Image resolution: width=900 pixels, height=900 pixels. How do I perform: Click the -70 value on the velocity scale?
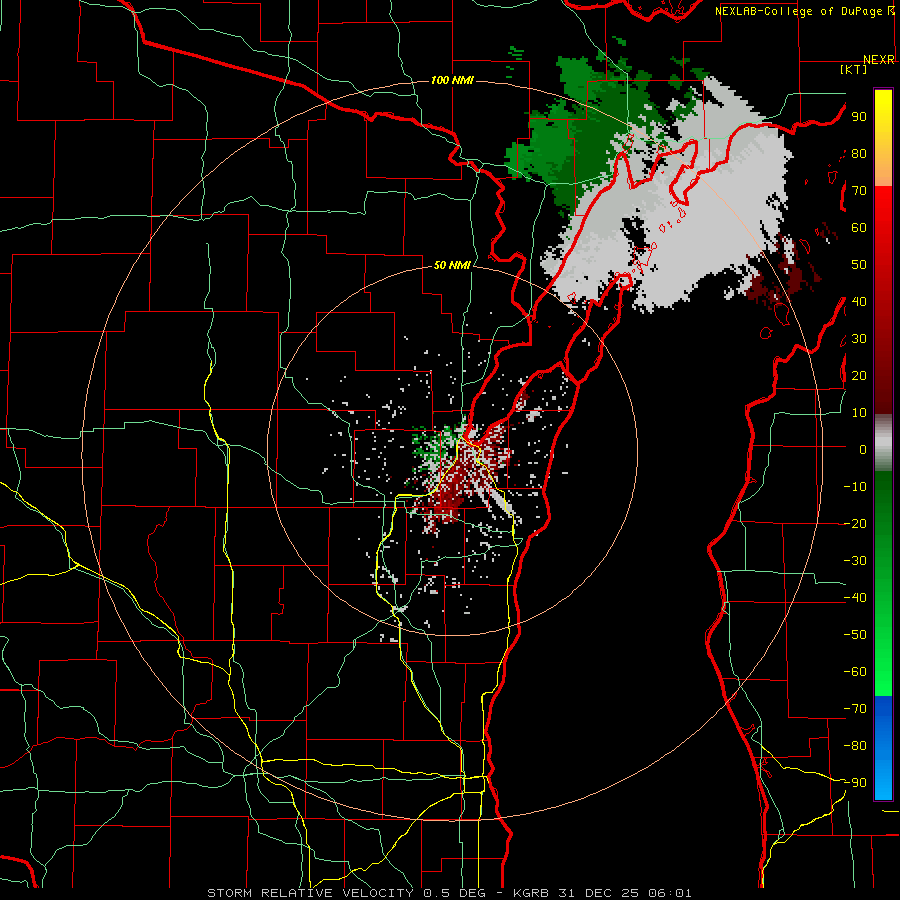click(x=855, y=709)
